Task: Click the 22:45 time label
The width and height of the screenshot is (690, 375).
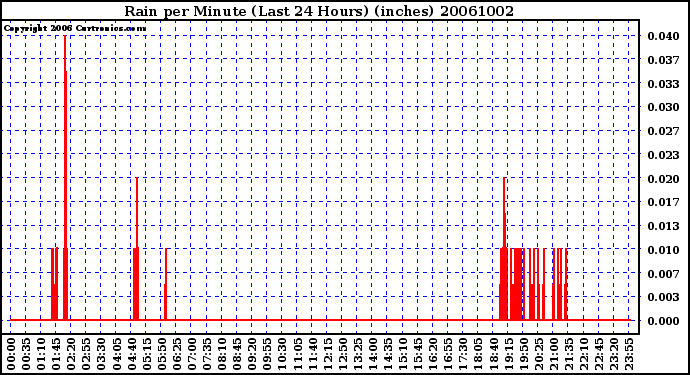Action: coord(598,354)
